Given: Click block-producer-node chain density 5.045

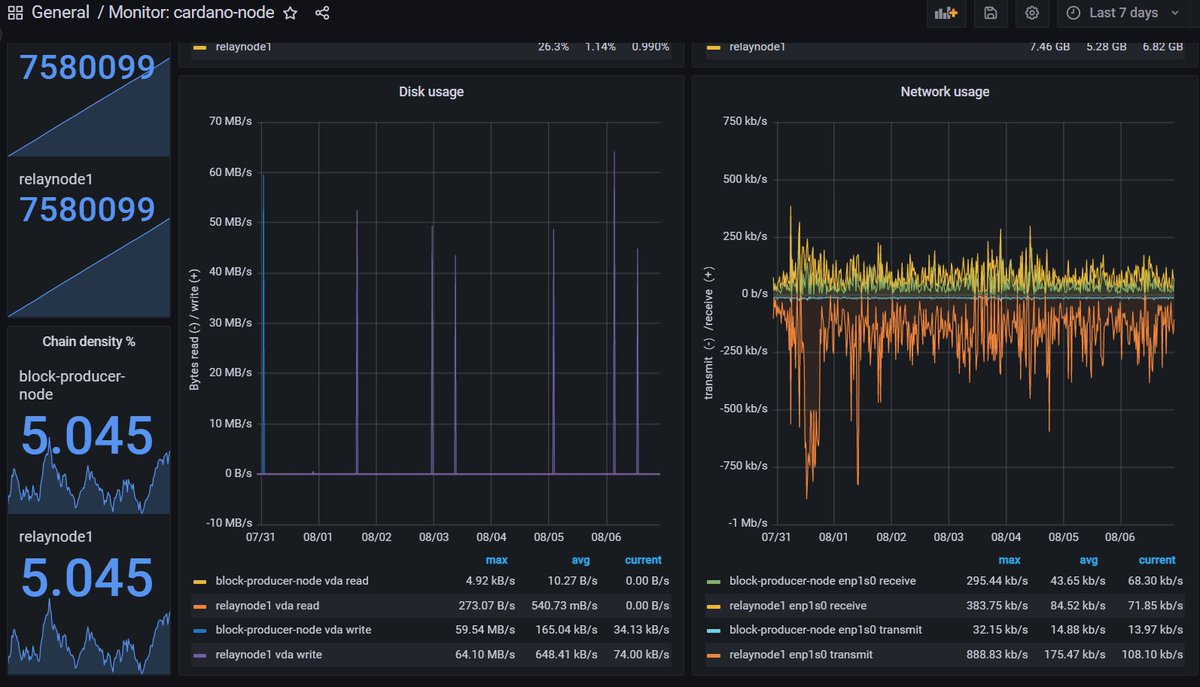Looking at the screenshot, I should point(87,437).
